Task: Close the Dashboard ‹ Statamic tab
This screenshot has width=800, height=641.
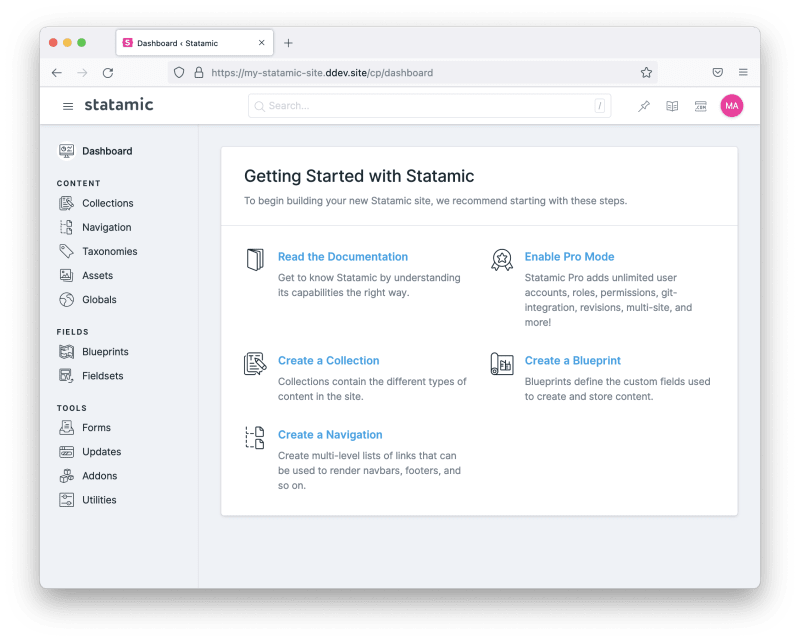Action: (262, 43)
